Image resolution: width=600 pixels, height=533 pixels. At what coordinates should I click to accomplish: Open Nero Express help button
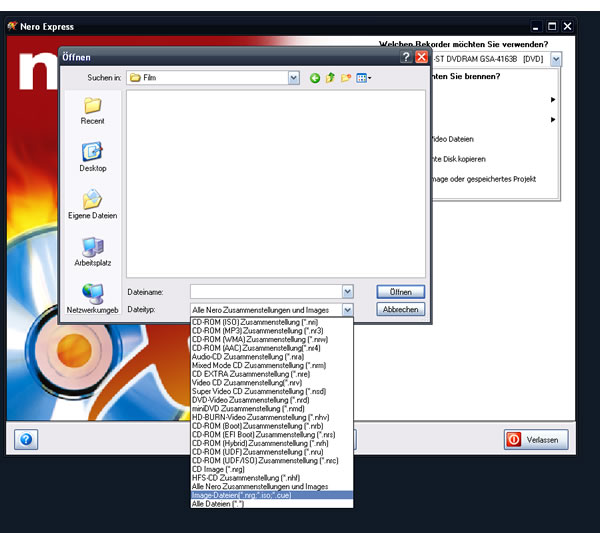click(x=26, y=439)
